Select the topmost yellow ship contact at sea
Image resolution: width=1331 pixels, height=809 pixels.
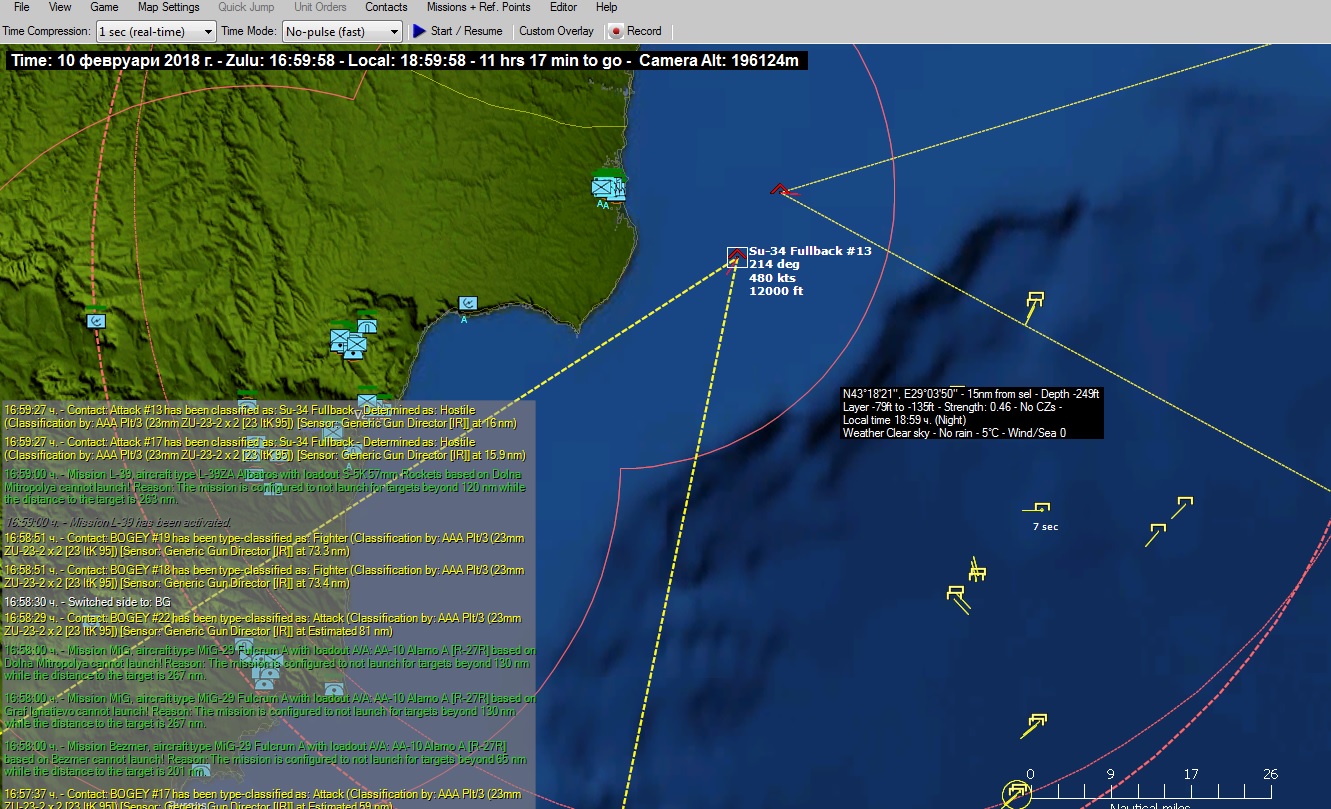(x=1034, y=299)
